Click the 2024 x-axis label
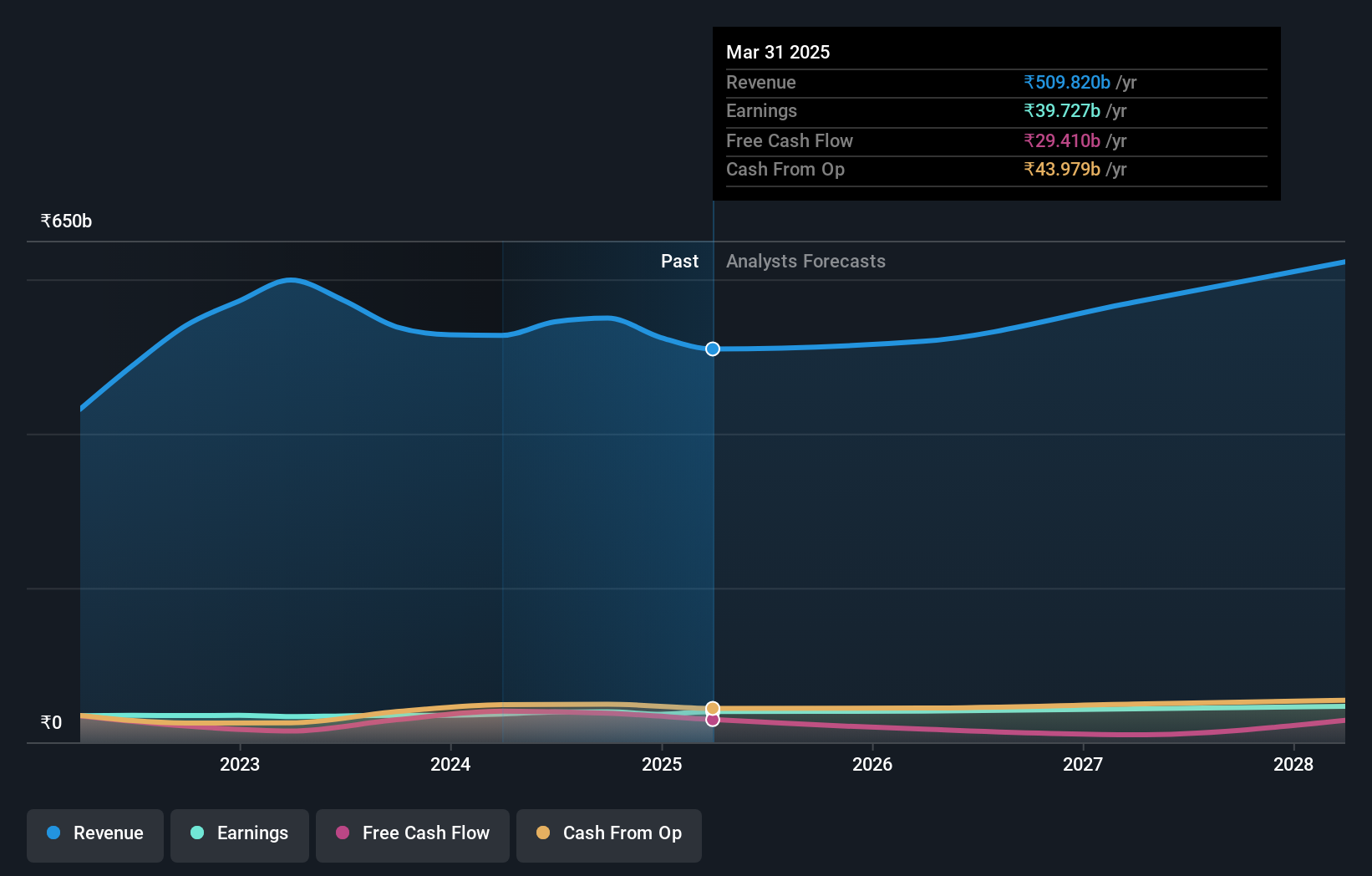Image resolution: width=1372 pixels, height=876 pixels. [x=450, y=764]
